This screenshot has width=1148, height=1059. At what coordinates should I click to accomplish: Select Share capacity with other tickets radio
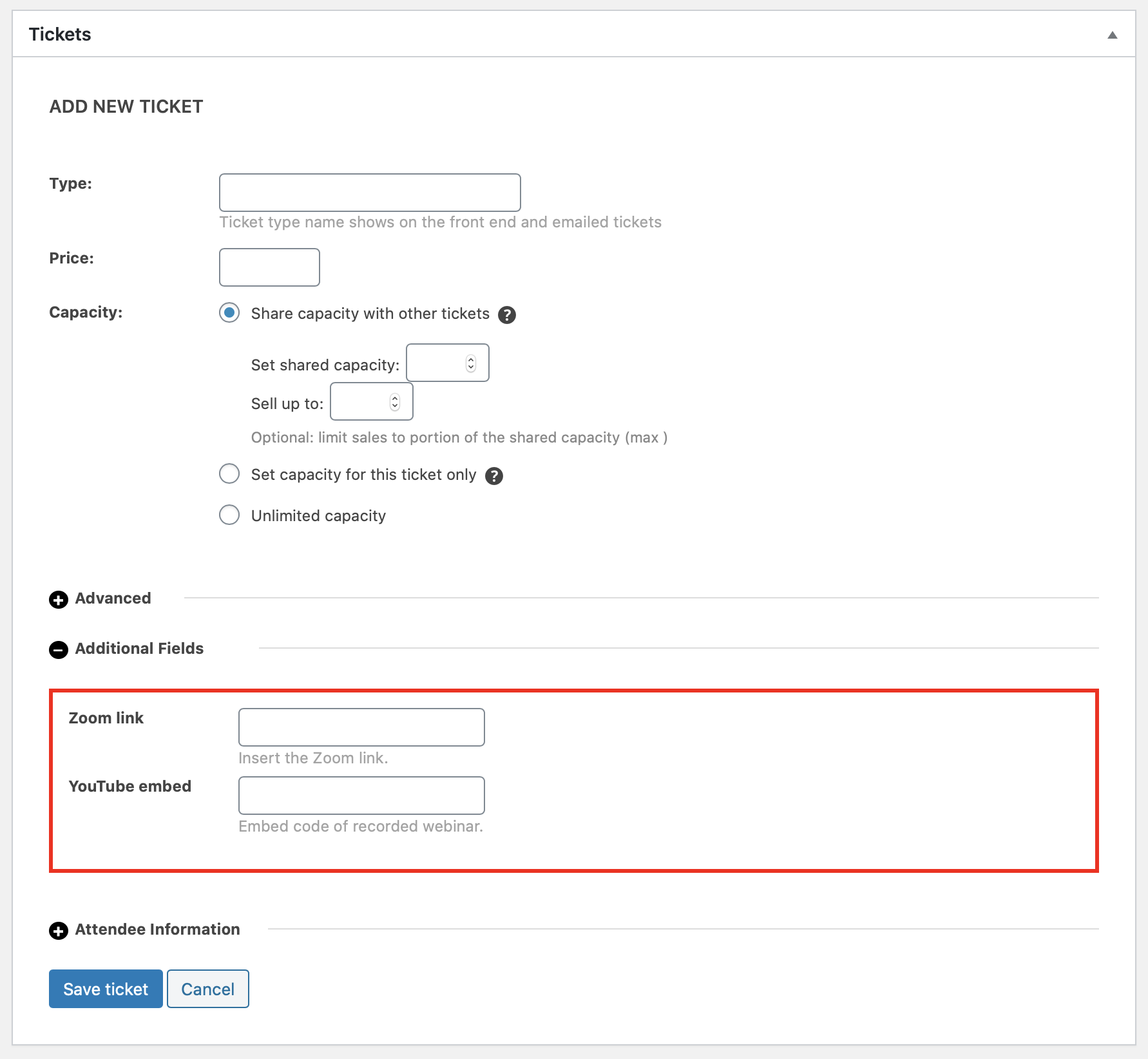229,313
